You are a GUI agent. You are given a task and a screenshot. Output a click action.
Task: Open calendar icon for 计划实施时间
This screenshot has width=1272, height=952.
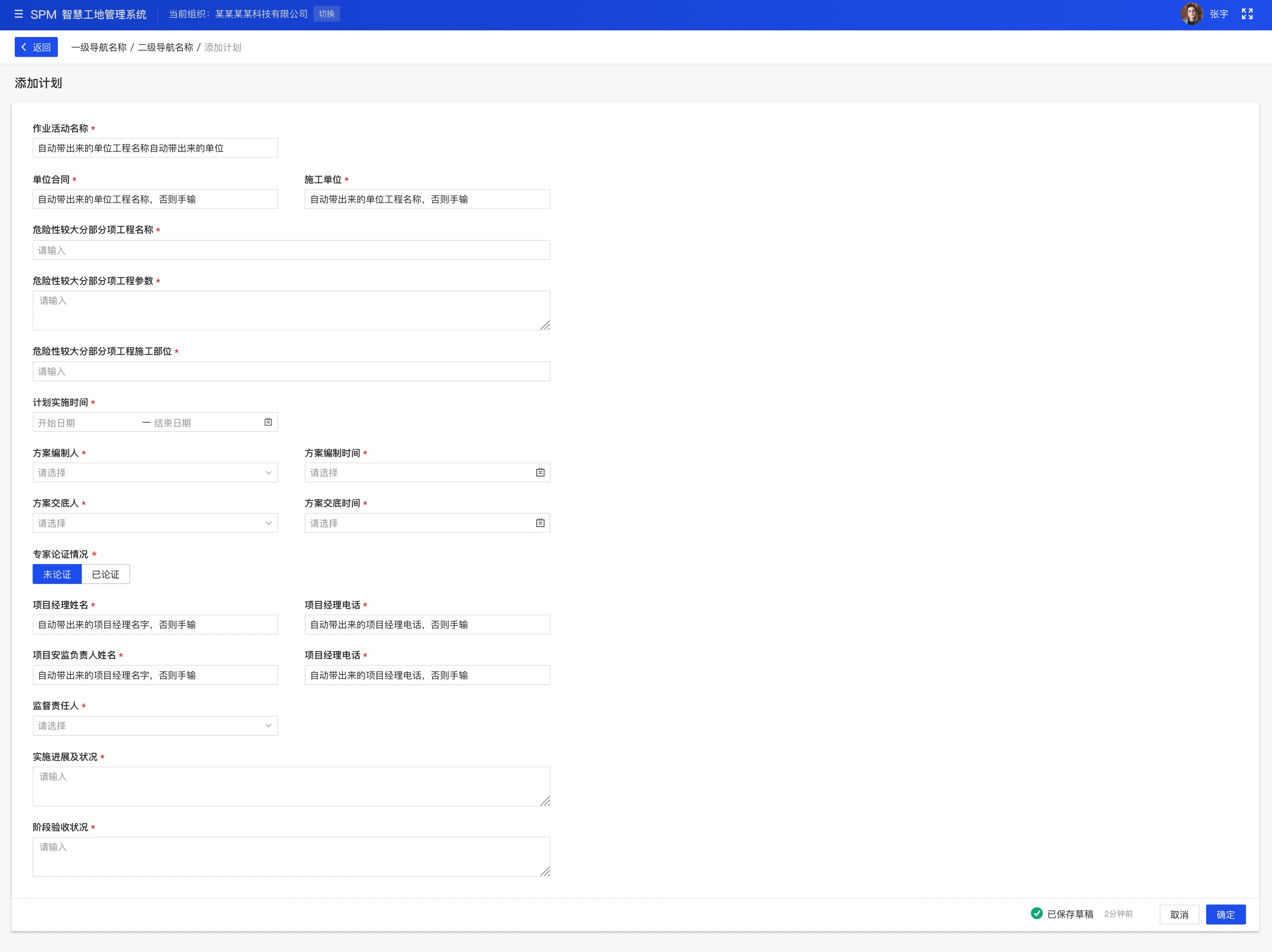268,422
